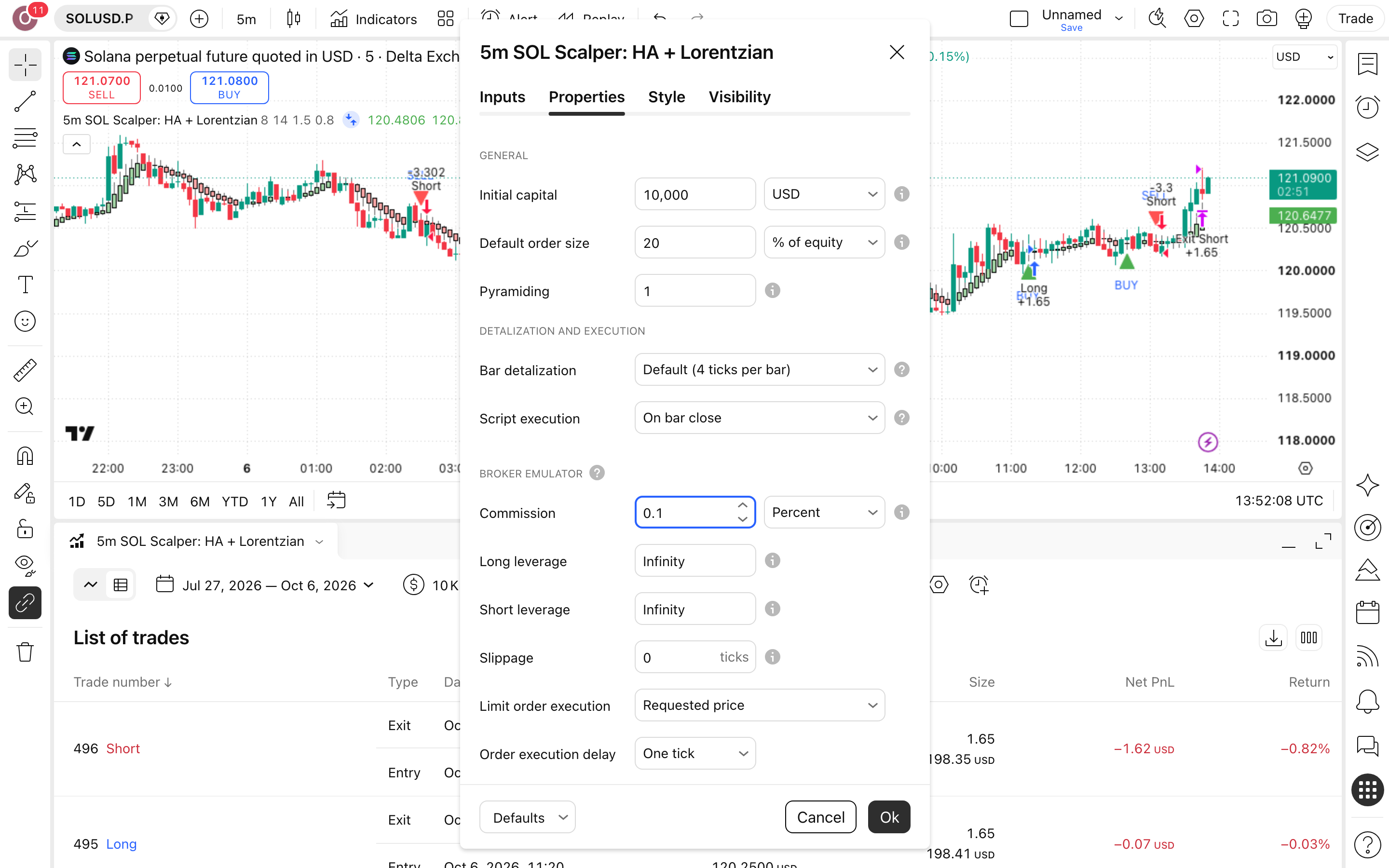The width and height of the screenshot is (1389, 868).
Task: Remove drawings with the trash icon
Action: [25, 651]
